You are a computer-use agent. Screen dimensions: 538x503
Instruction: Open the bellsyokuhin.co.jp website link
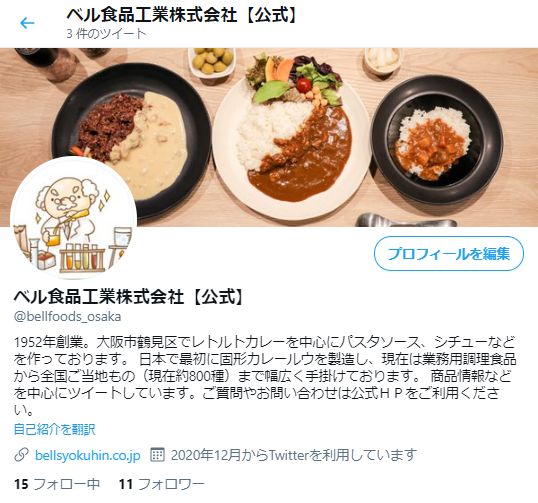coord(88,455)
